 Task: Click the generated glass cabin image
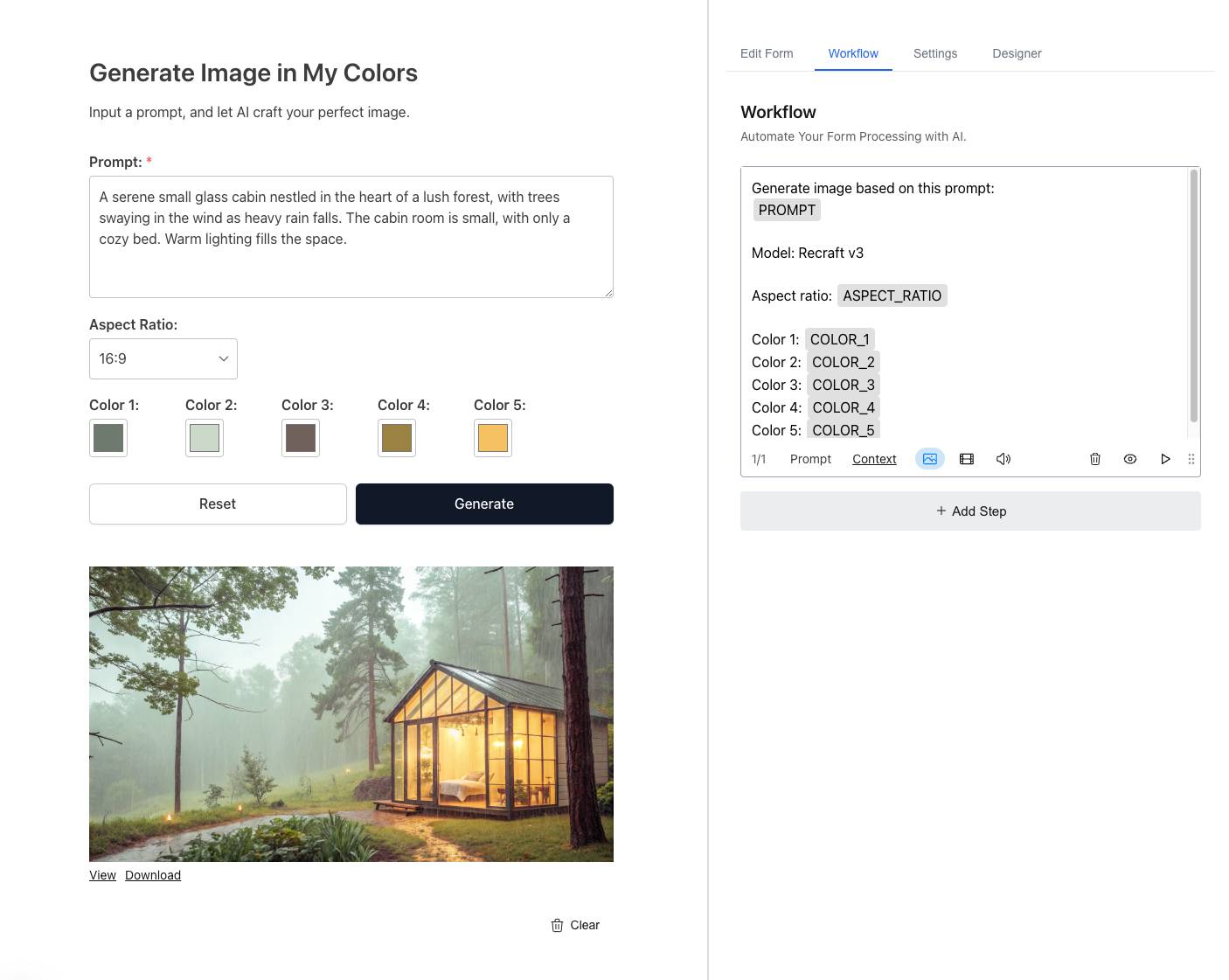(351, 714)
